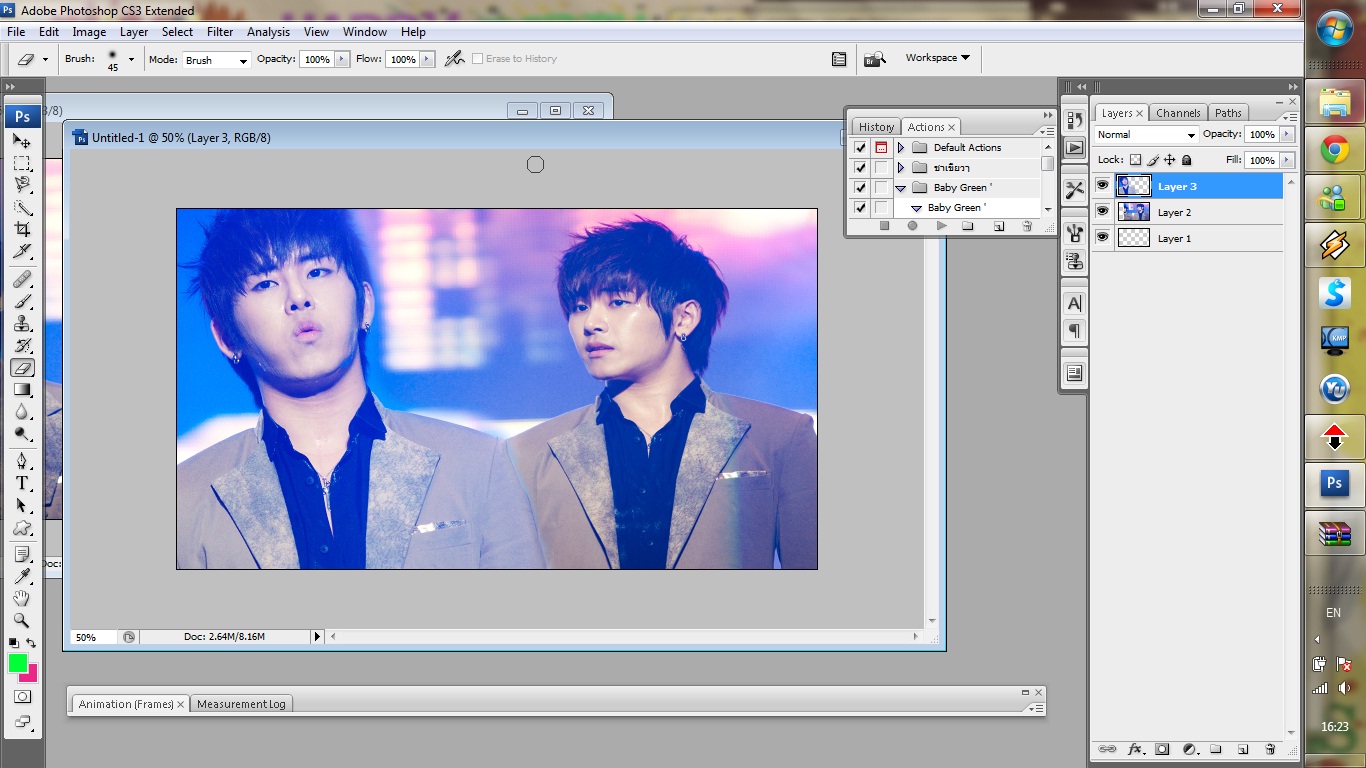1366x768 pixels.
Task: Select the Brush tool
Action: click(22, 301)
